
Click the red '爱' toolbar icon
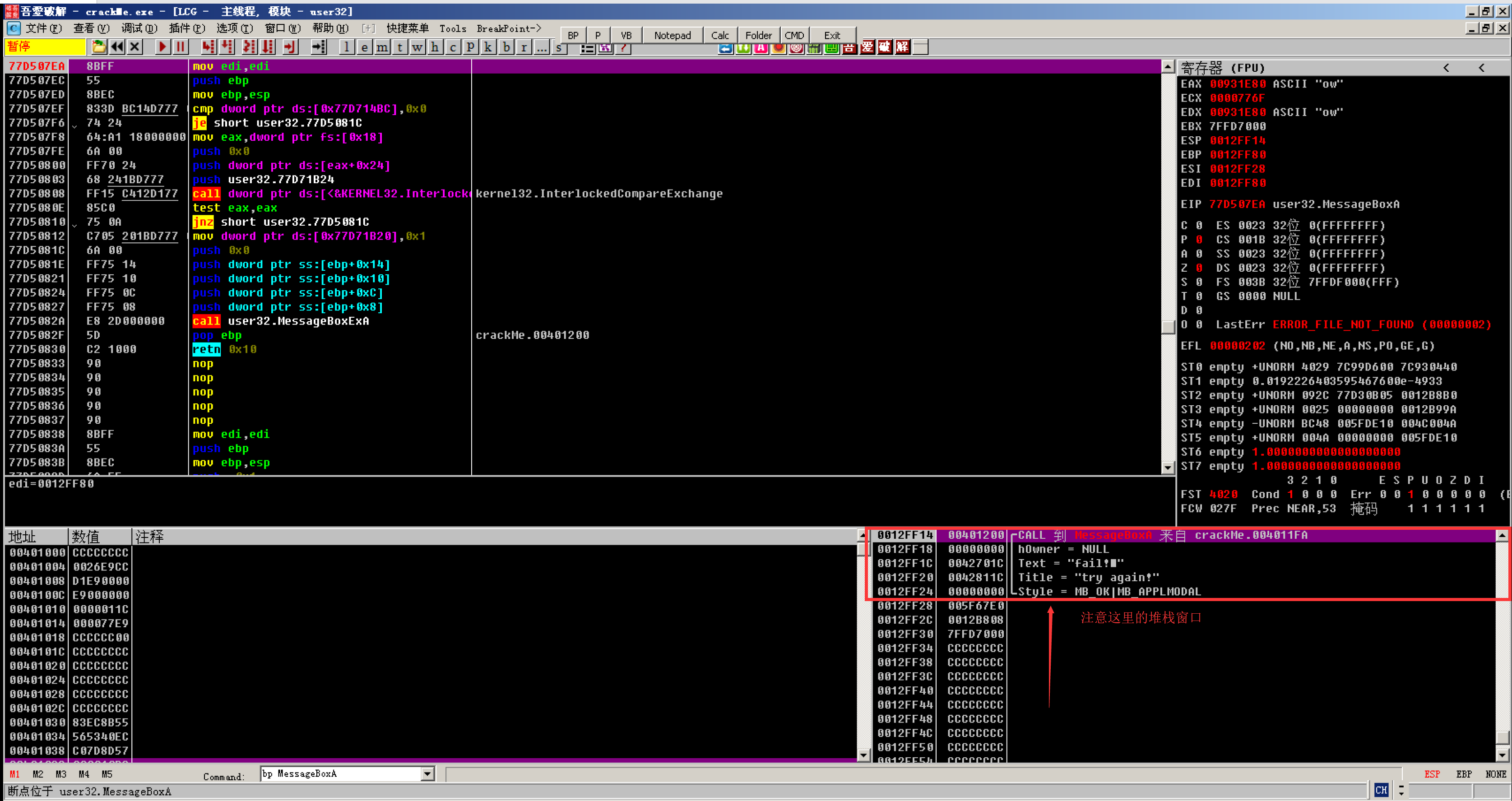867,47
